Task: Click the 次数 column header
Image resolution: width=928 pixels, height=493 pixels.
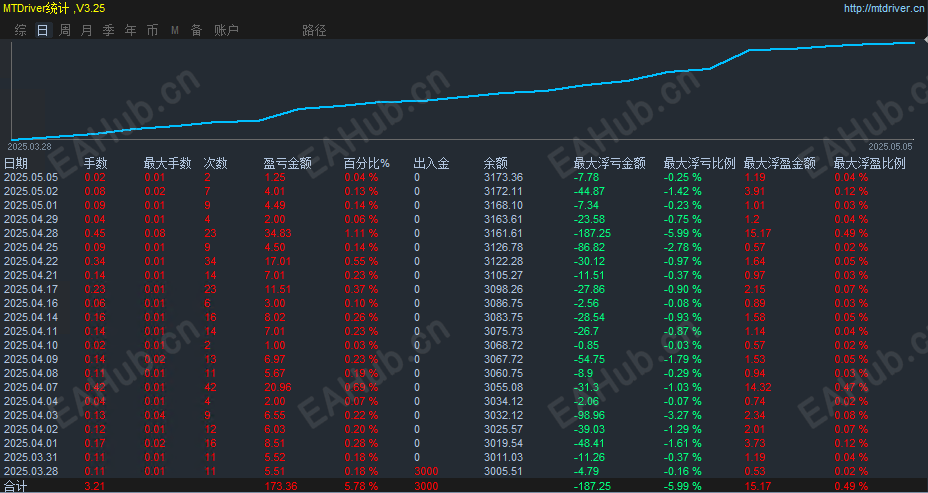Action: 215,163
